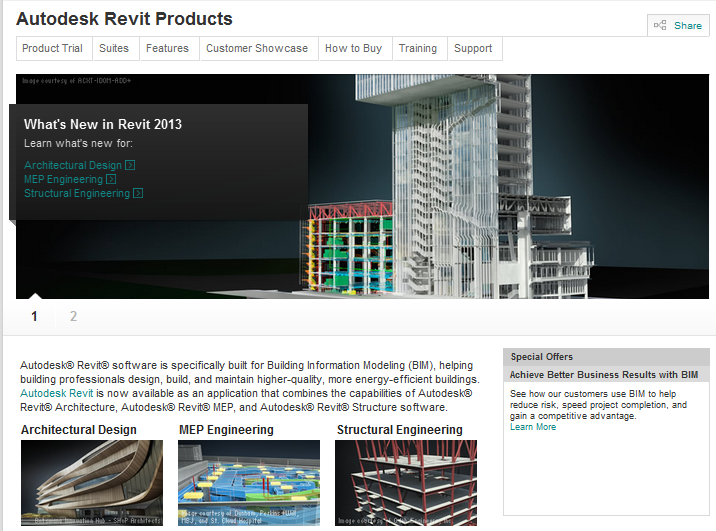Open the MEP Engineering thumbnail image
This screenshot has height=531, width=716.
[249, 483]
